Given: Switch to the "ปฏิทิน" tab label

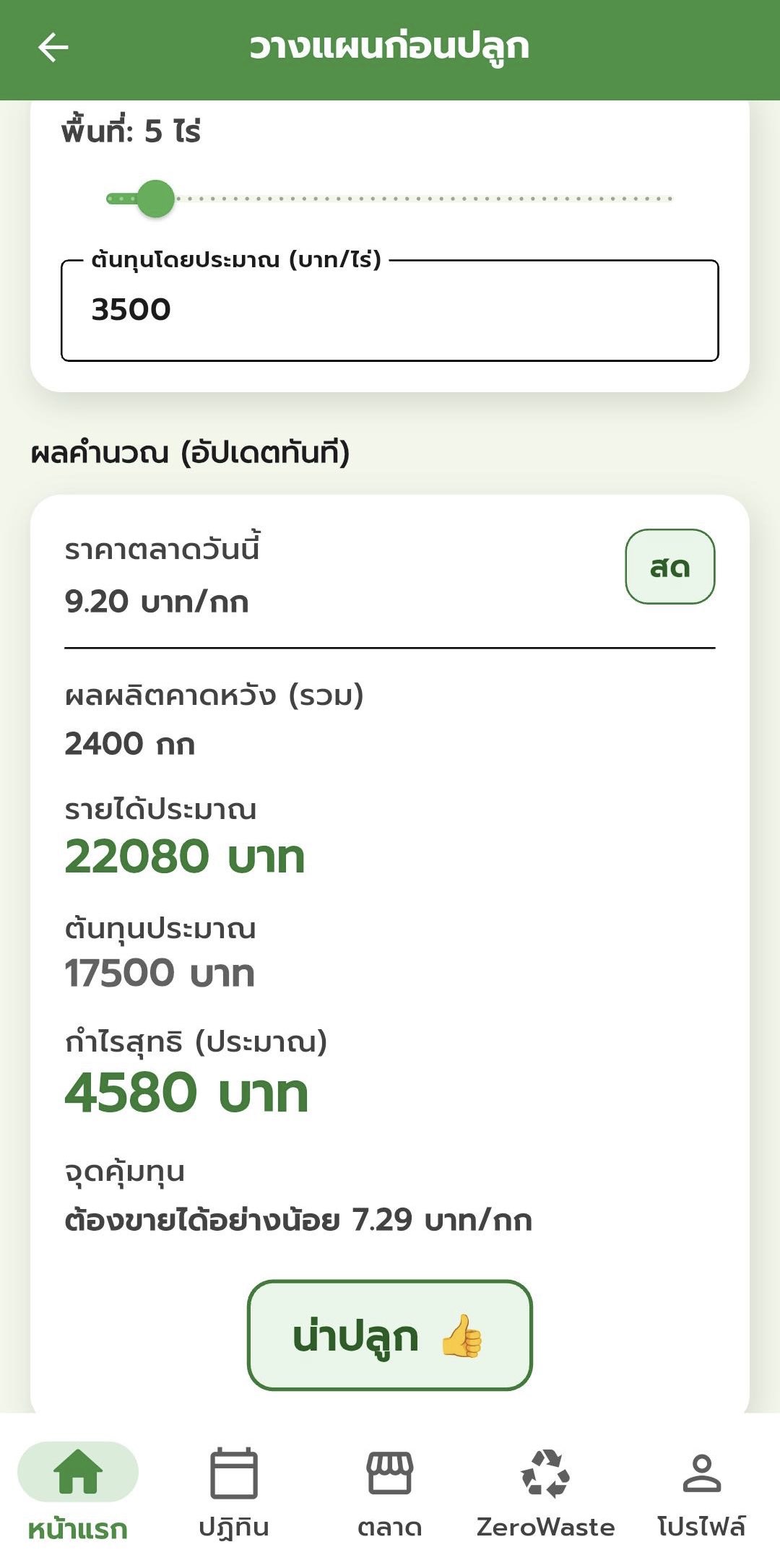Looking at the screenshot, I should tap(233, 1527).
